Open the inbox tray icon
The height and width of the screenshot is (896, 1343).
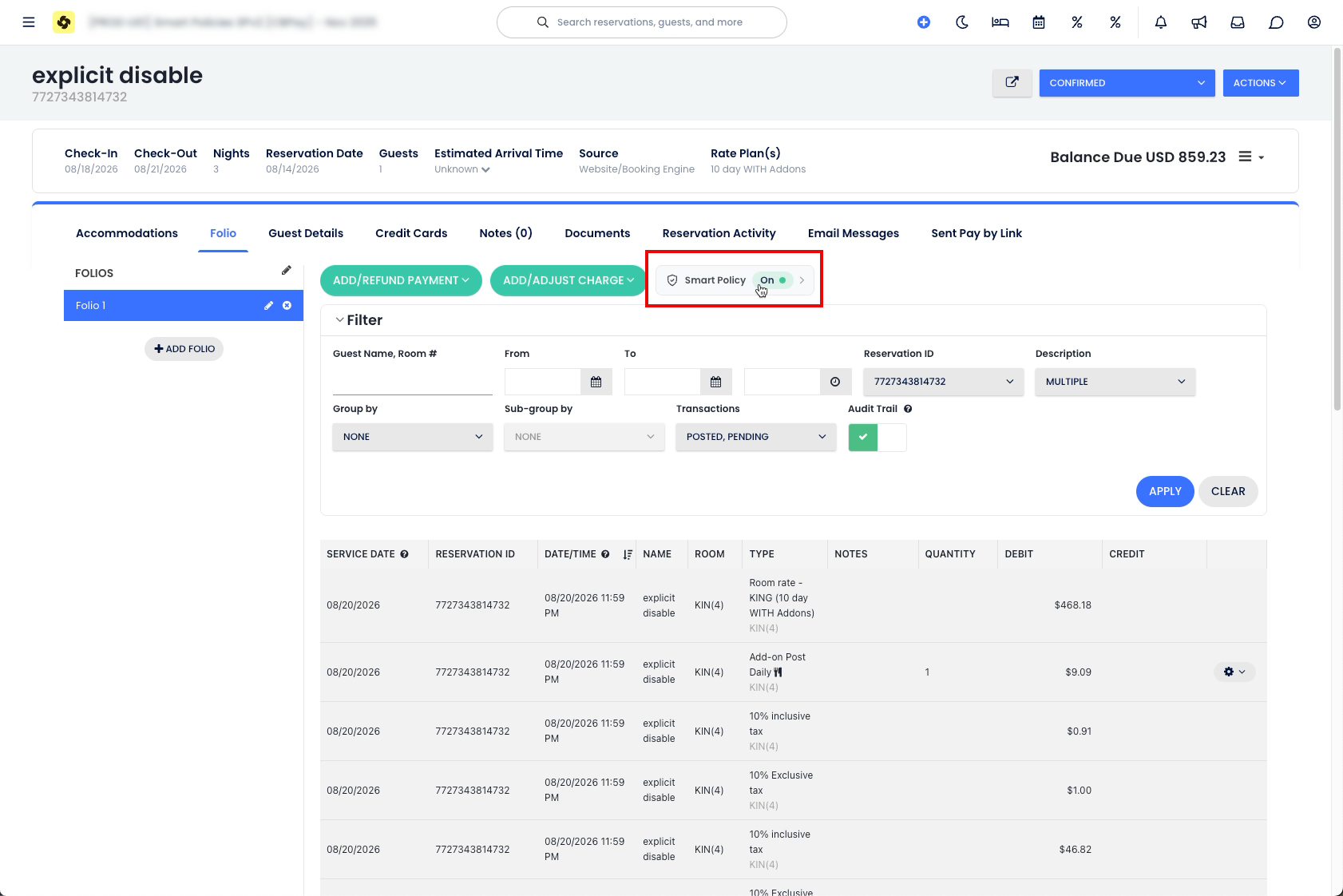tap(1238, 22)
